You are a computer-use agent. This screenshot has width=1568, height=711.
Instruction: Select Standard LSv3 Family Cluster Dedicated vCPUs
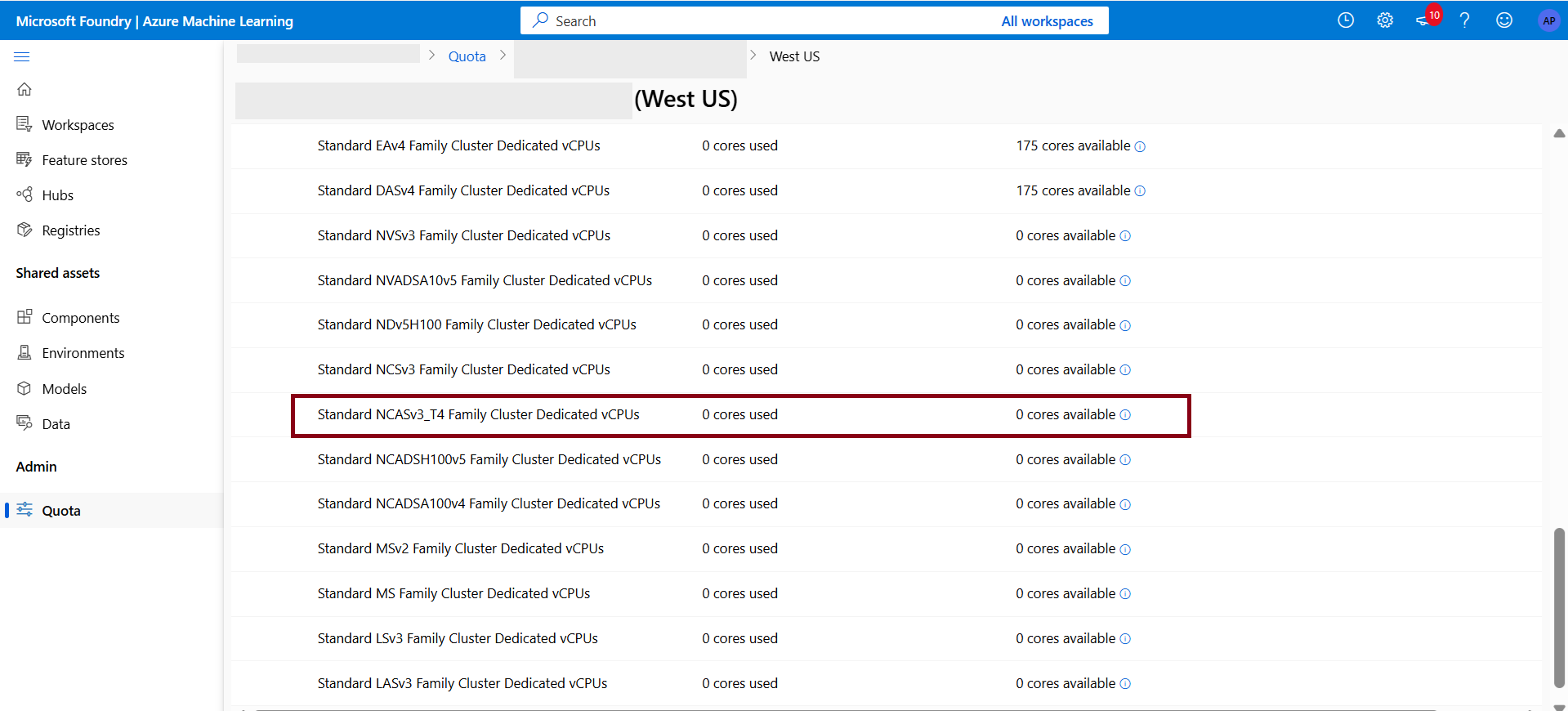[458, 638]
